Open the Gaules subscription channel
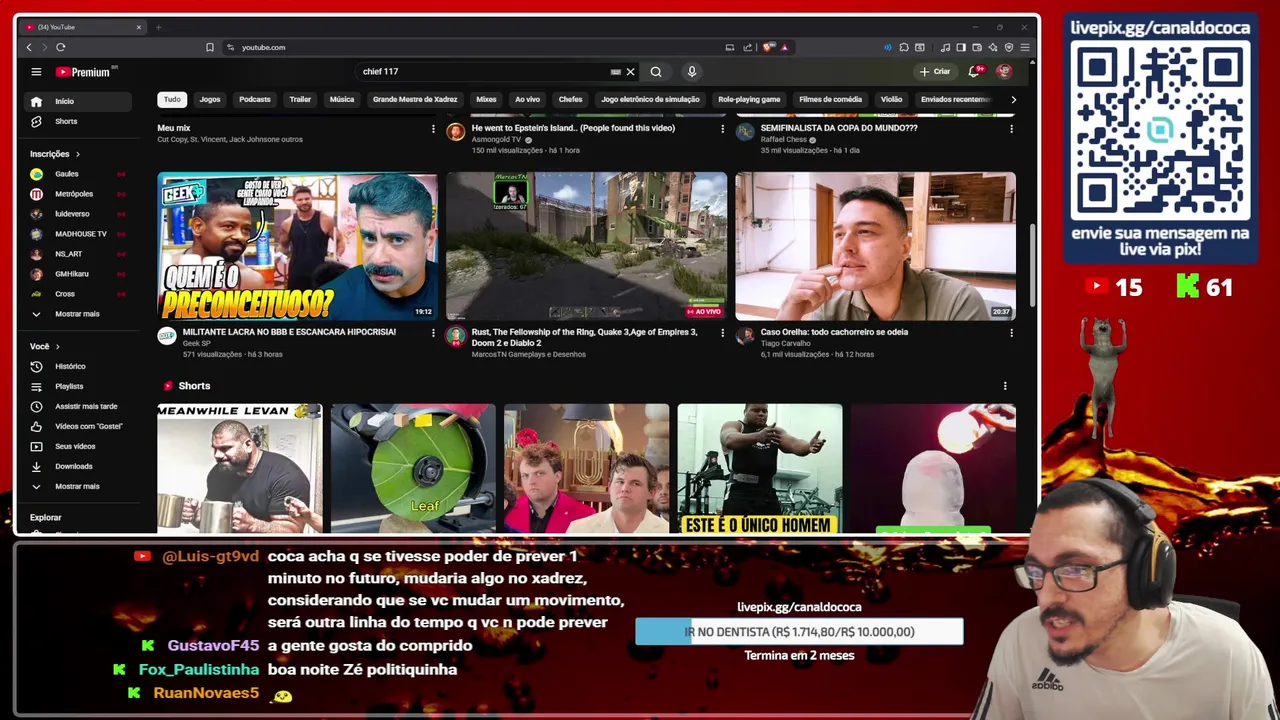Viewport: 1280px width, 720px height. 78,174
